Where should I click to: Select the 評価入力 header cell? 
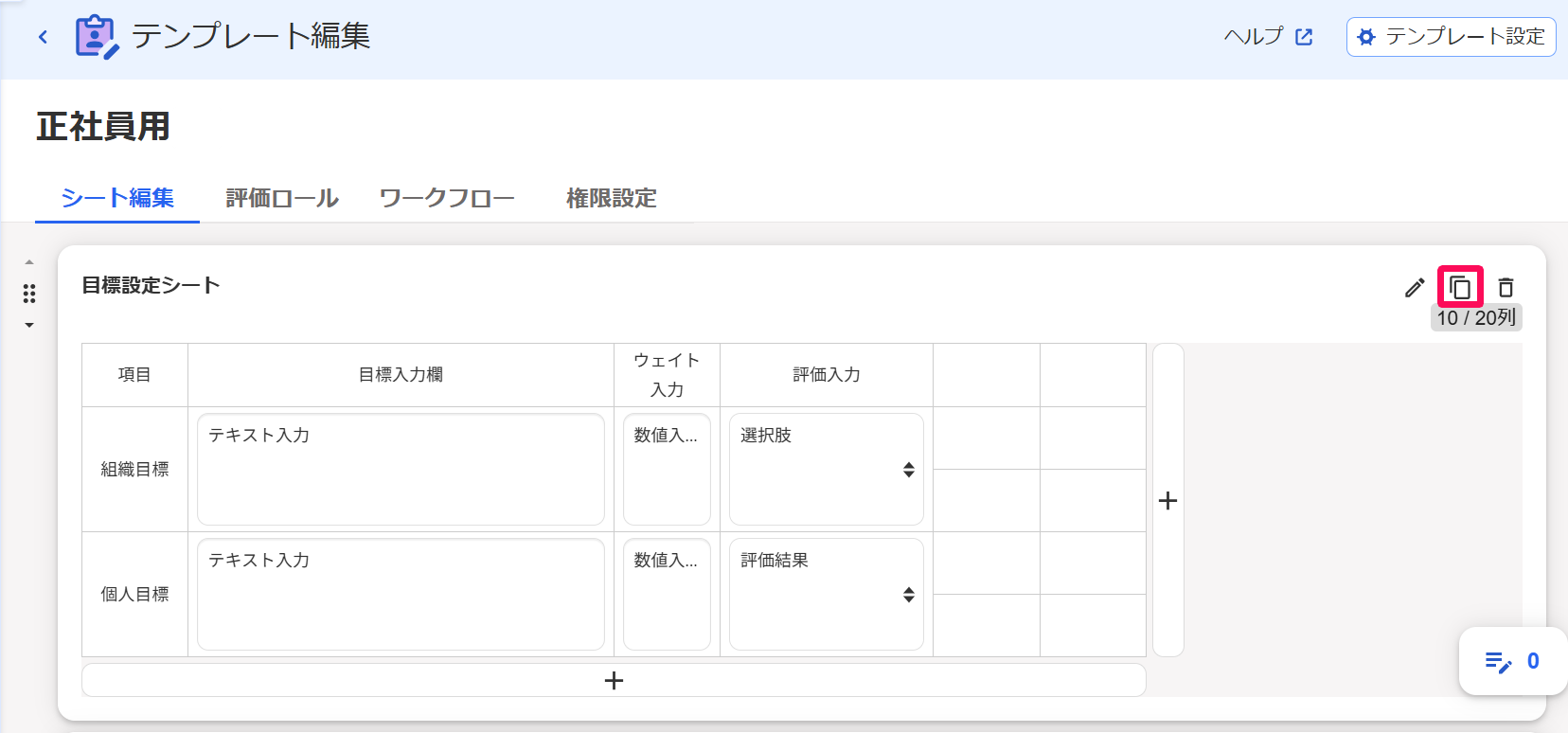click(x=827, y=375)
